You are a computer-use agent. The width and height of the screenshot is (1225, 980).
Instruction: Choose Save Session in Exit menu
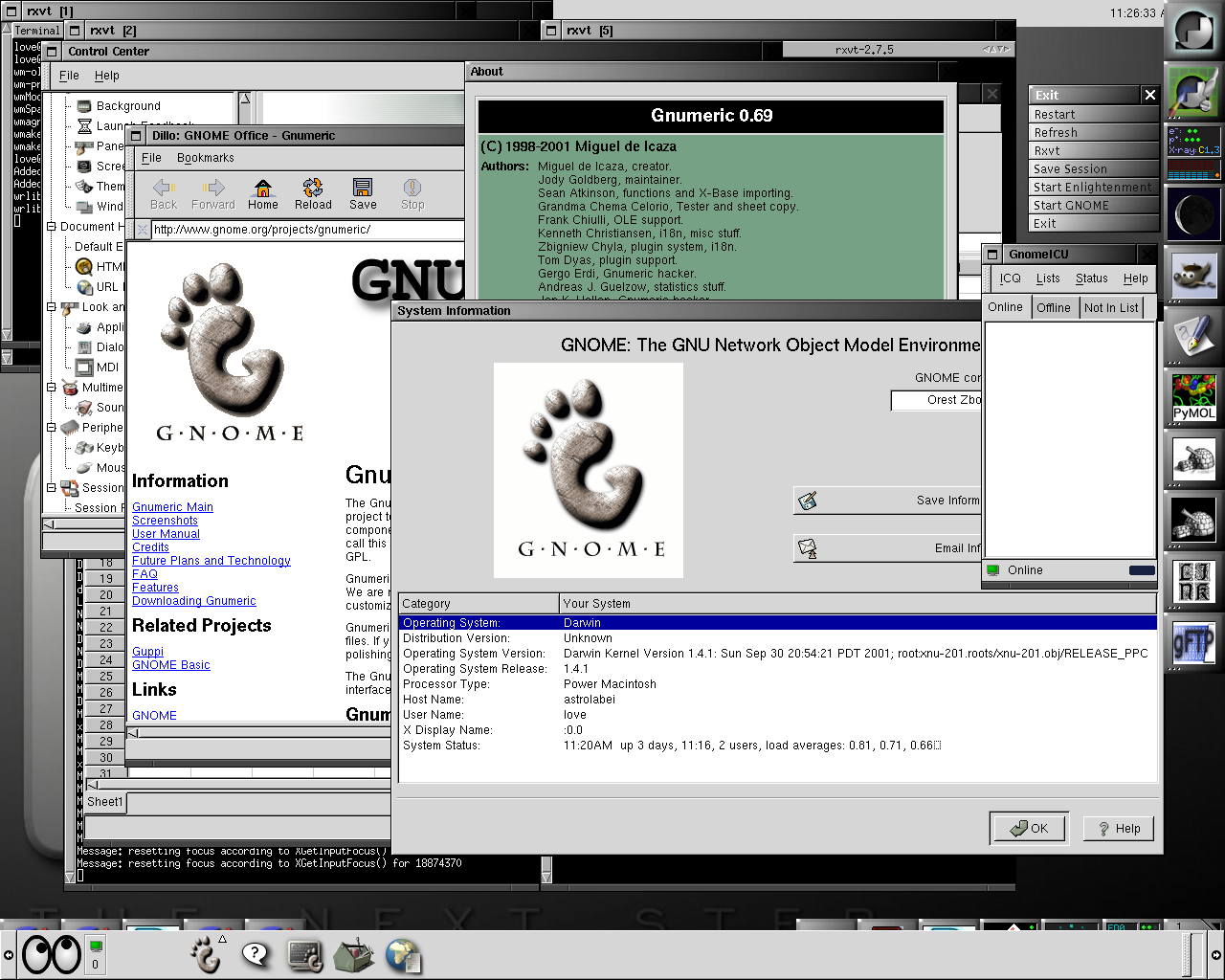pyautogui.click(x=1094, y=169)
